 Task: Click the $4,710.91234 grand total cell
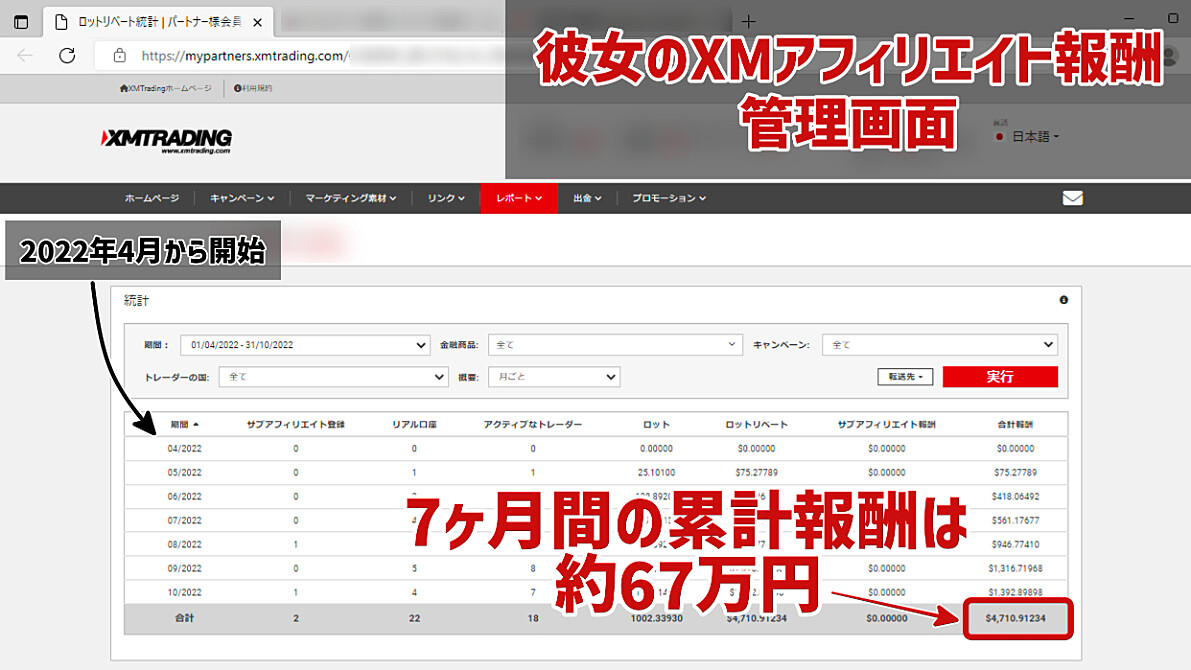point(1016,618)
